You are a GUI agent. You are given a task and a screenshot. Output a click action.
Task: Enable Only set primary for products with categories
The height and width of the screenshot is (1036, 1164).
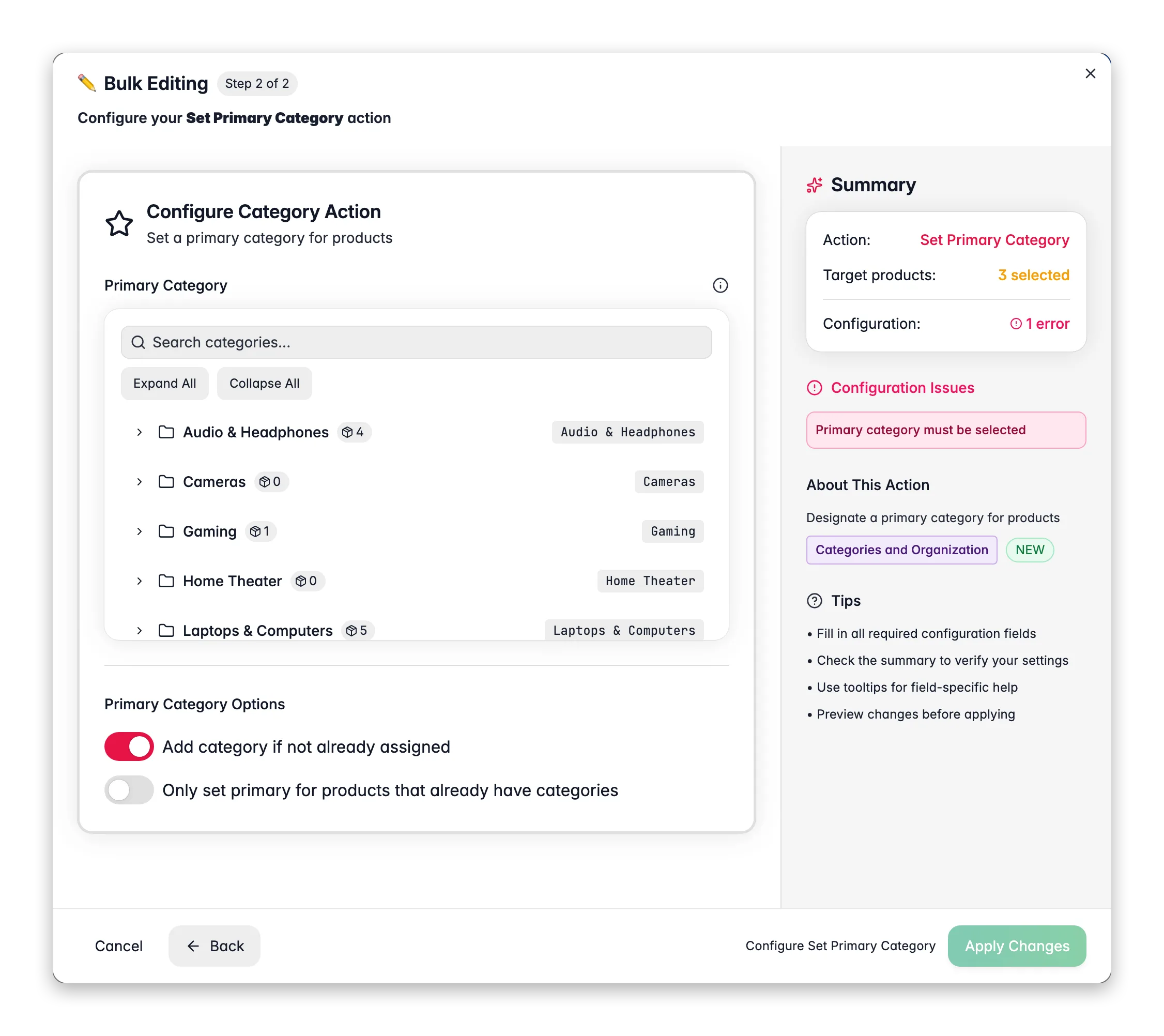(129, 790)
